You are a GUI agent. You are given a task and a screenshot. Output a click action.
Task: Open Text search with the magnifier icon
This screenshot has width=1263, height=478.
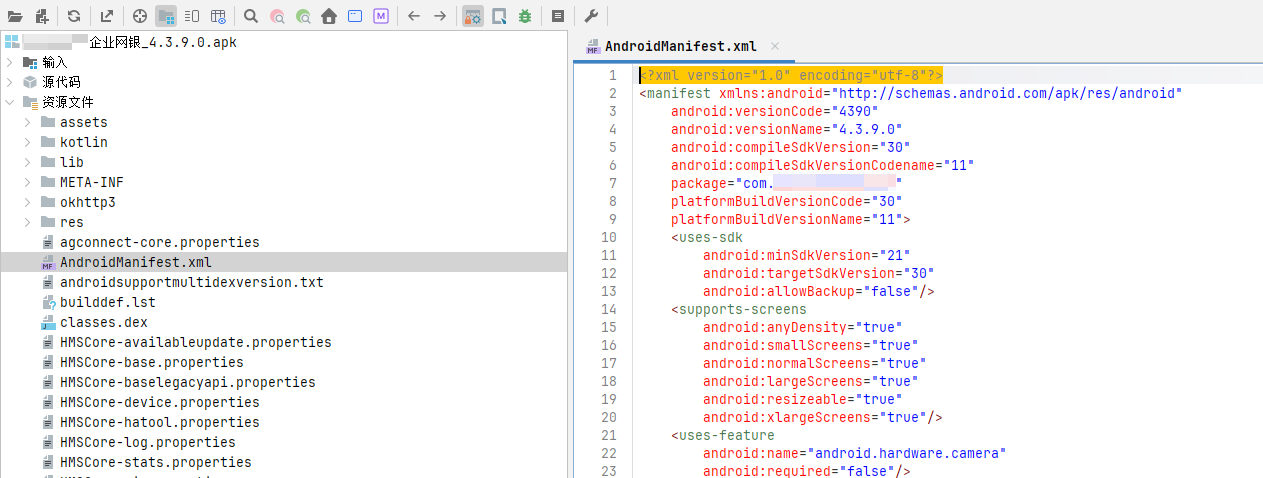251,16
